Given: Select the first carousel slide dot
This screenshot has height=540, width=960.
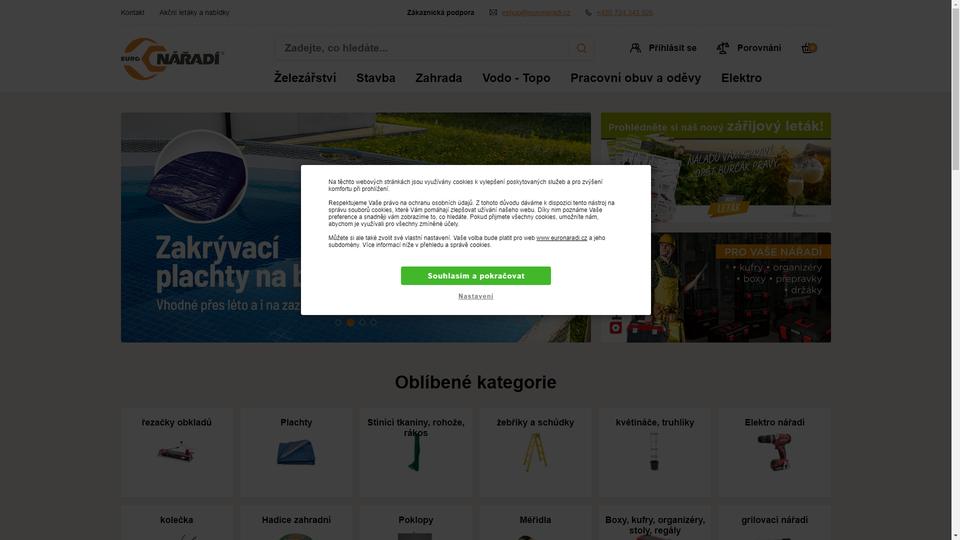Looking at the screenshot, I should (338, 322).
